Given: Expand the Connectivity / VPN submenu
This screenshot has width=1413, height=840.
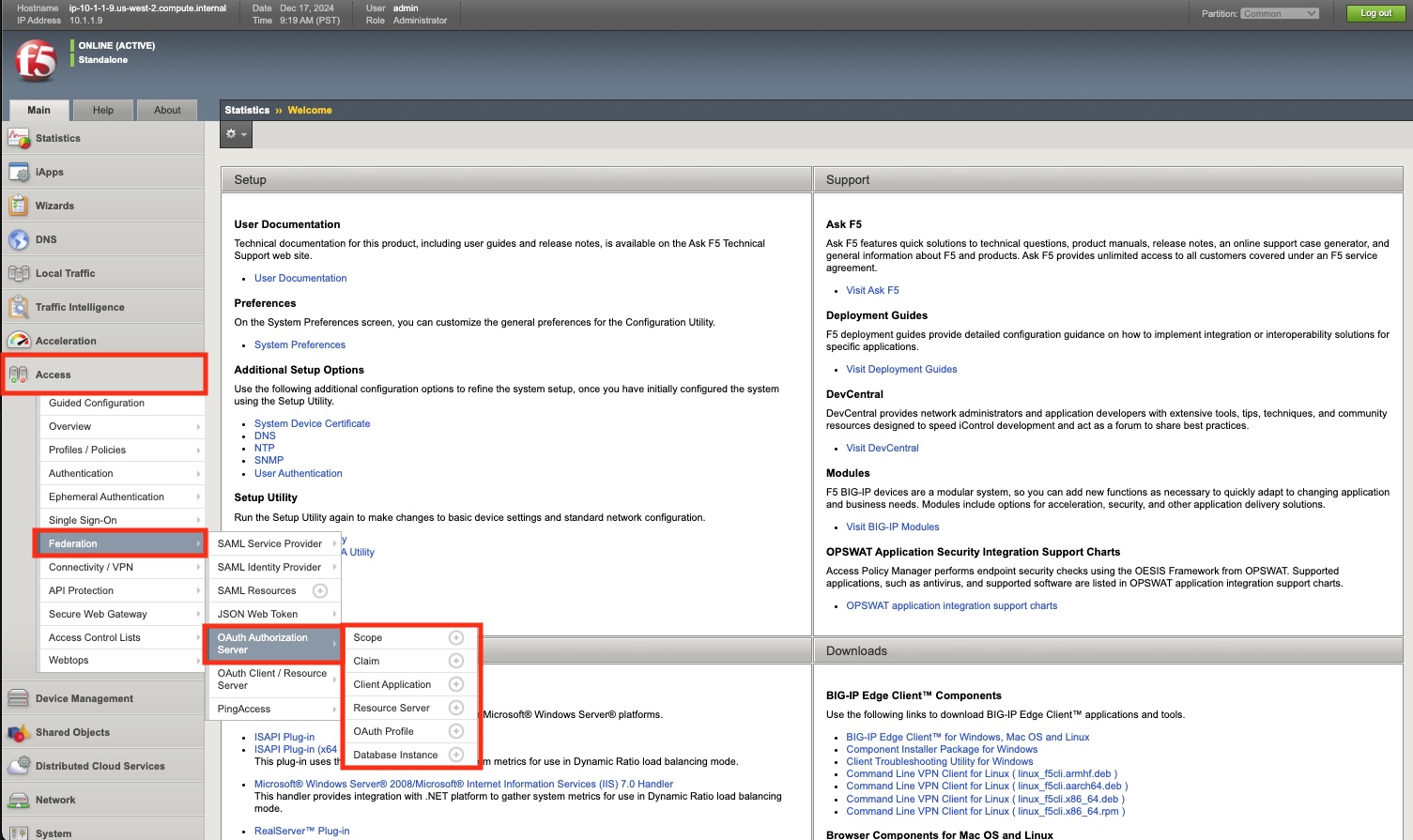Looking at the screenshot, I should [x=120, y=567].
